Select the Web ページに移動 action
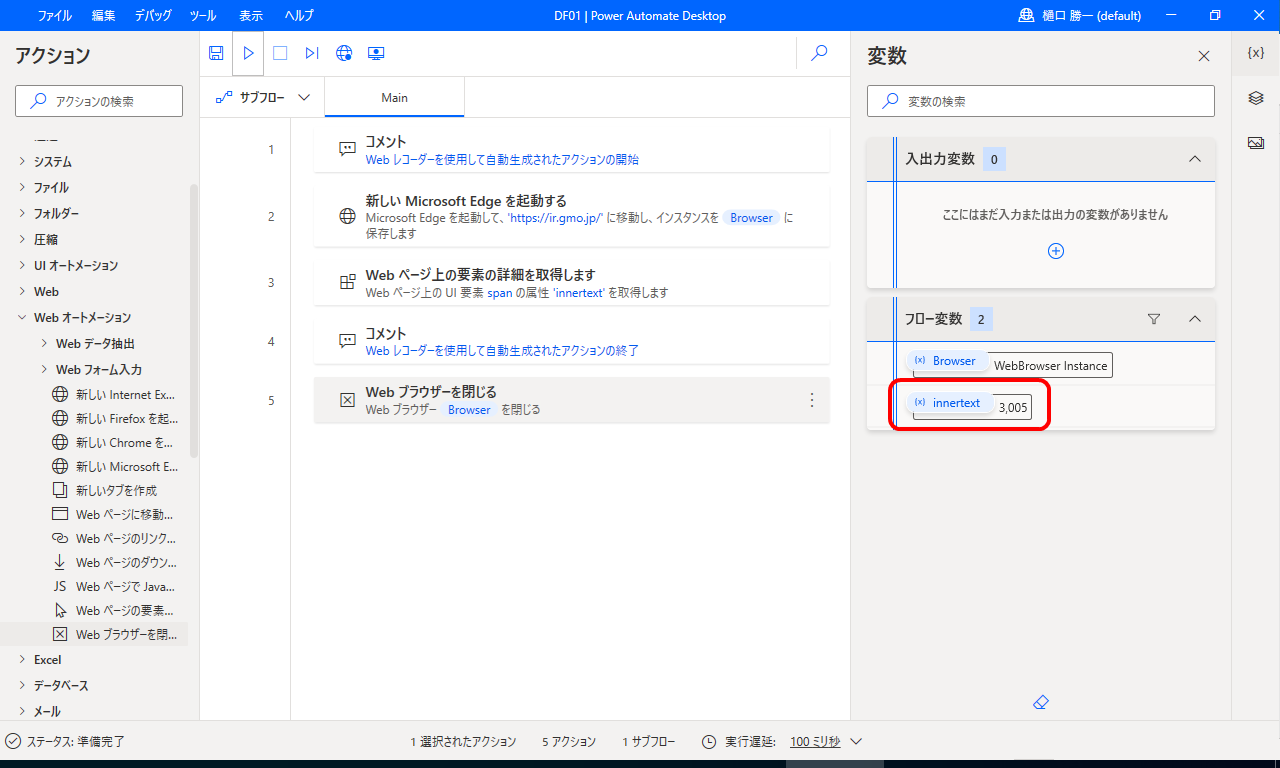The width and height of the screenshot is (1280, 768). pyautogui.click(x=113, y=515)
